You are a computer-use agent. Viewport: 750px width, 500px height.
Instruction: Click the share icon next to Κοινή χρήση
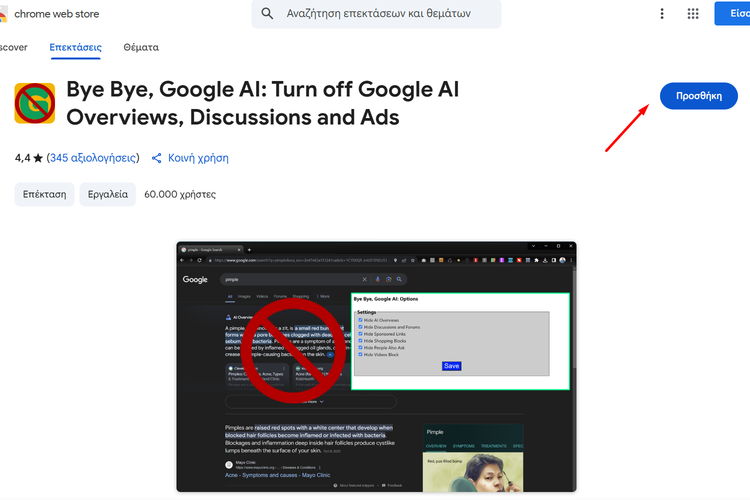pyautogui.click(x=156, y=158)
